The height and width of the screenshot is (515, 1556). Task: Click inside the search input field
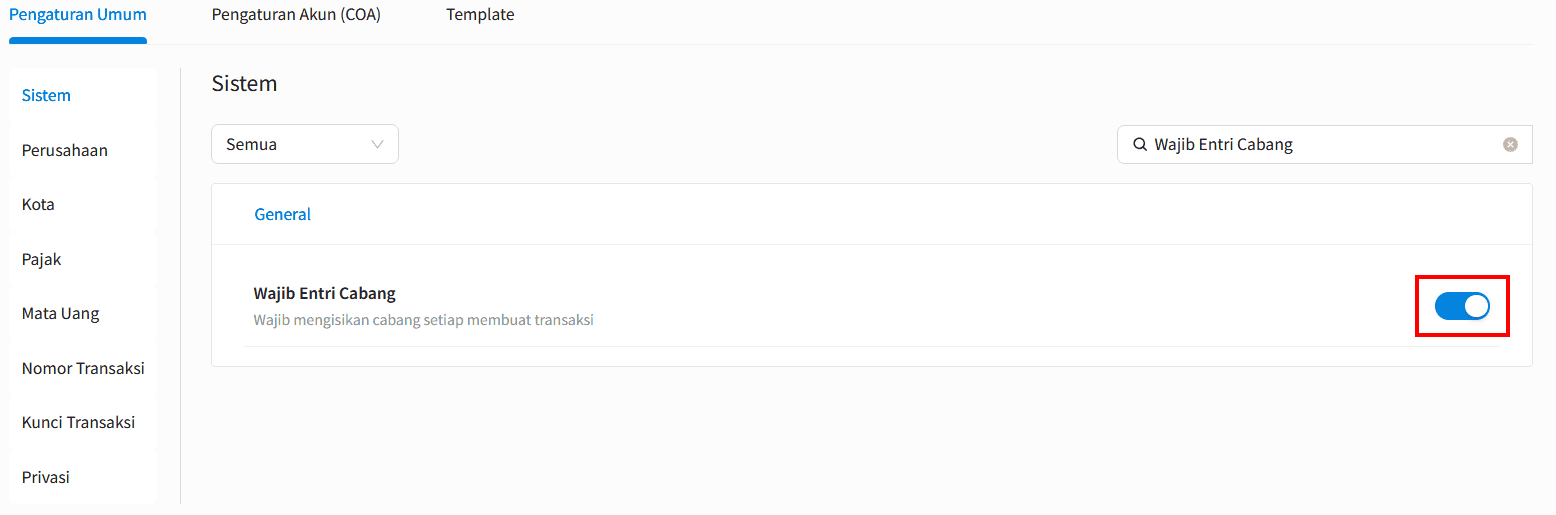[x=1320, y=144]
